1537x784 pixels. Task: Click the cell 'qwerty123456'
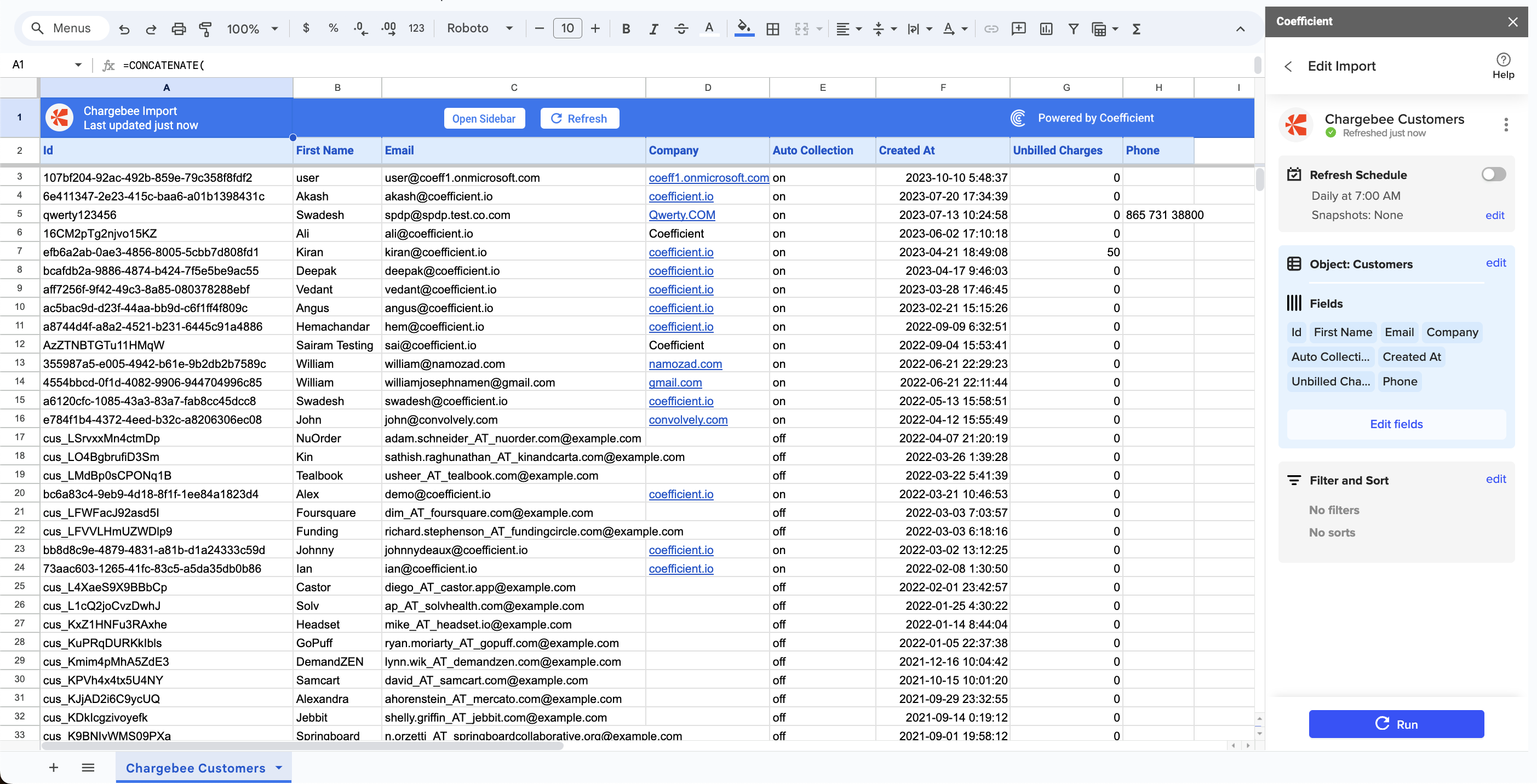(167, 215)
